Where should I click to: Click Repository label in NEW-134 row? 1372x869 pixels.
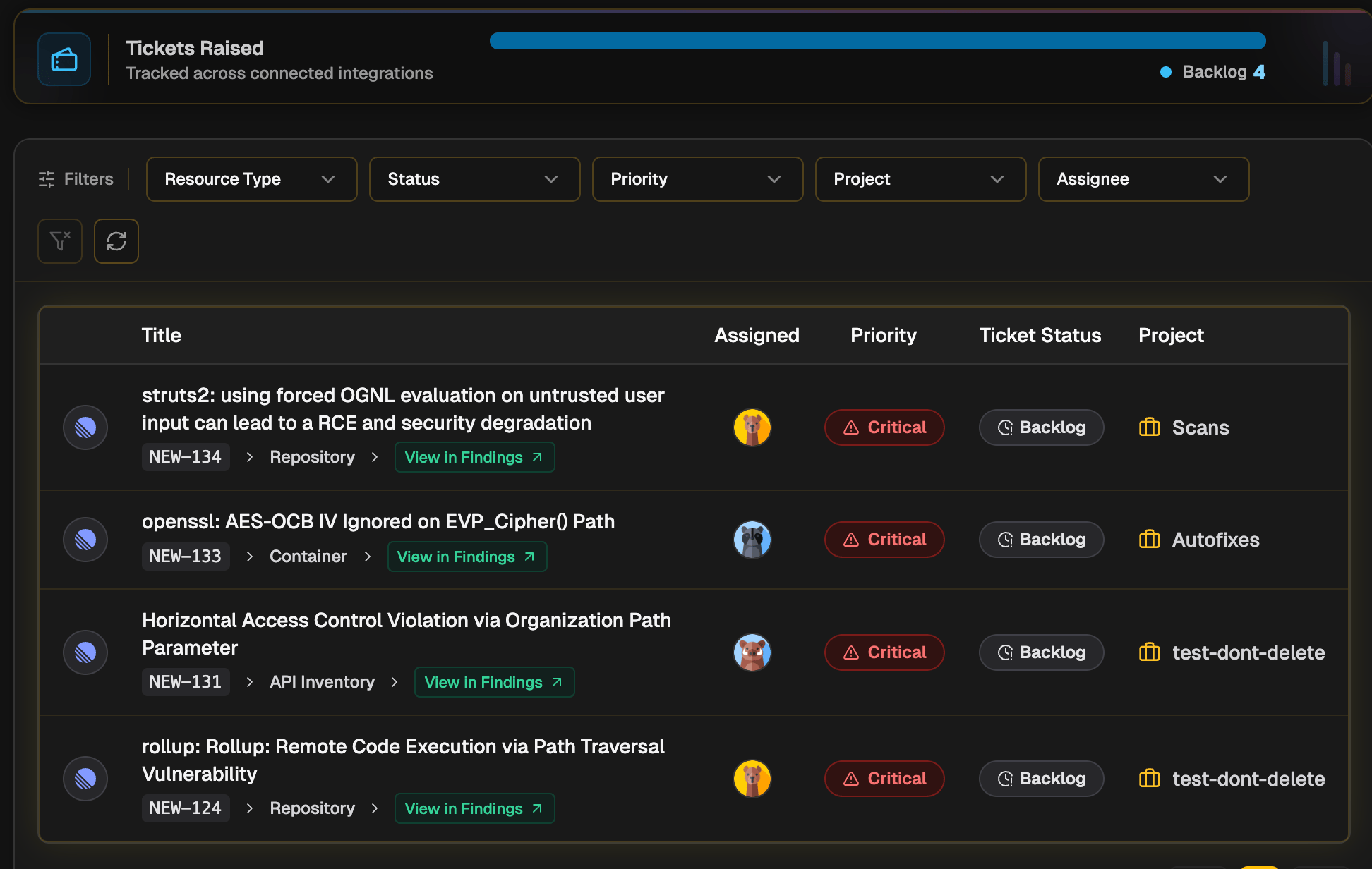313,457
